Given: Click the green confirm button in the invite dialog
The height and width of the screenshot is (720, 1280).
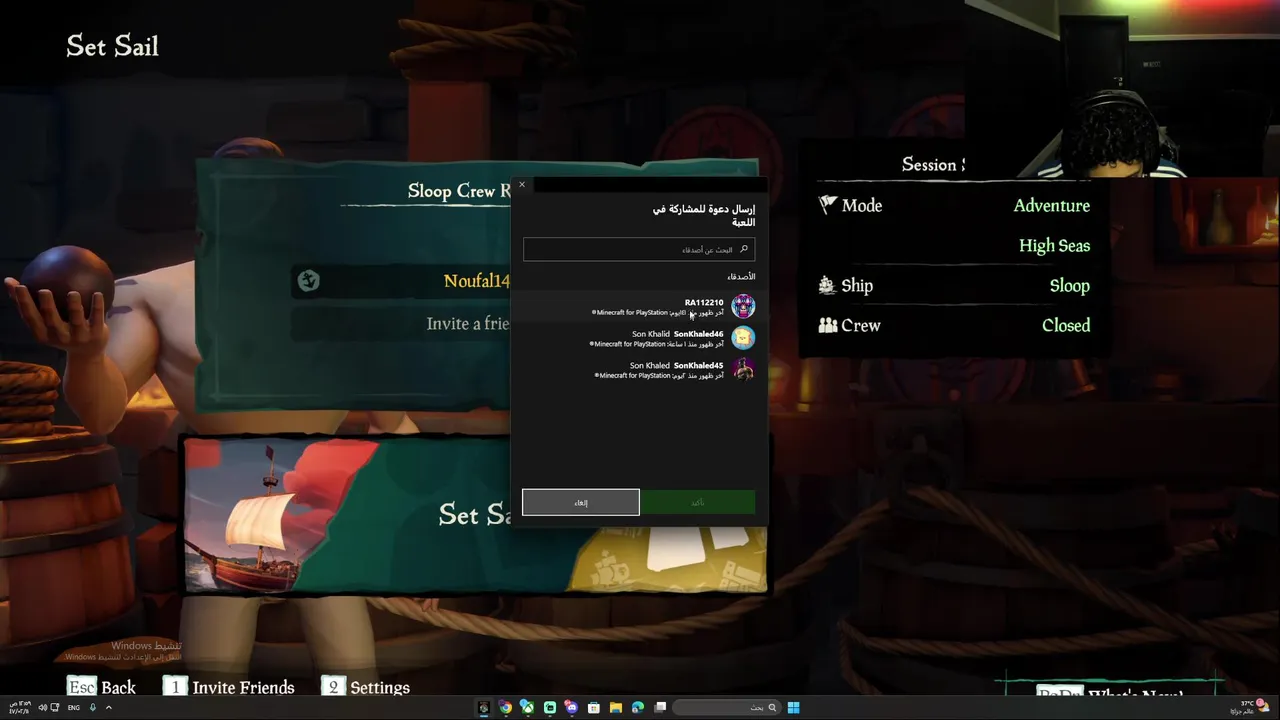Looking at the screenshot, I should click(698, 502).
